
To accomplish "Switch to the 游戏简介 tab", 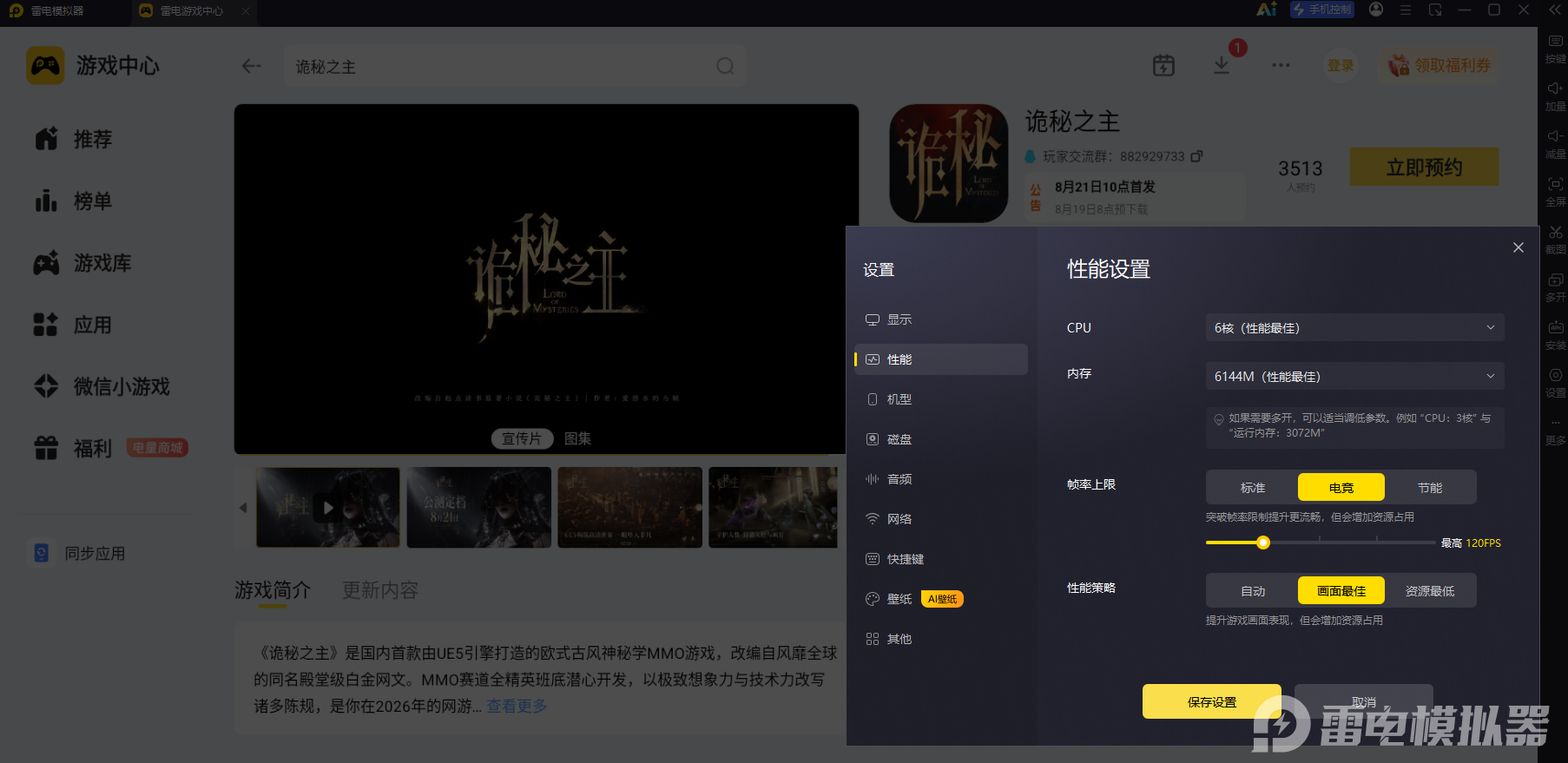I will (x=273, y=590).
